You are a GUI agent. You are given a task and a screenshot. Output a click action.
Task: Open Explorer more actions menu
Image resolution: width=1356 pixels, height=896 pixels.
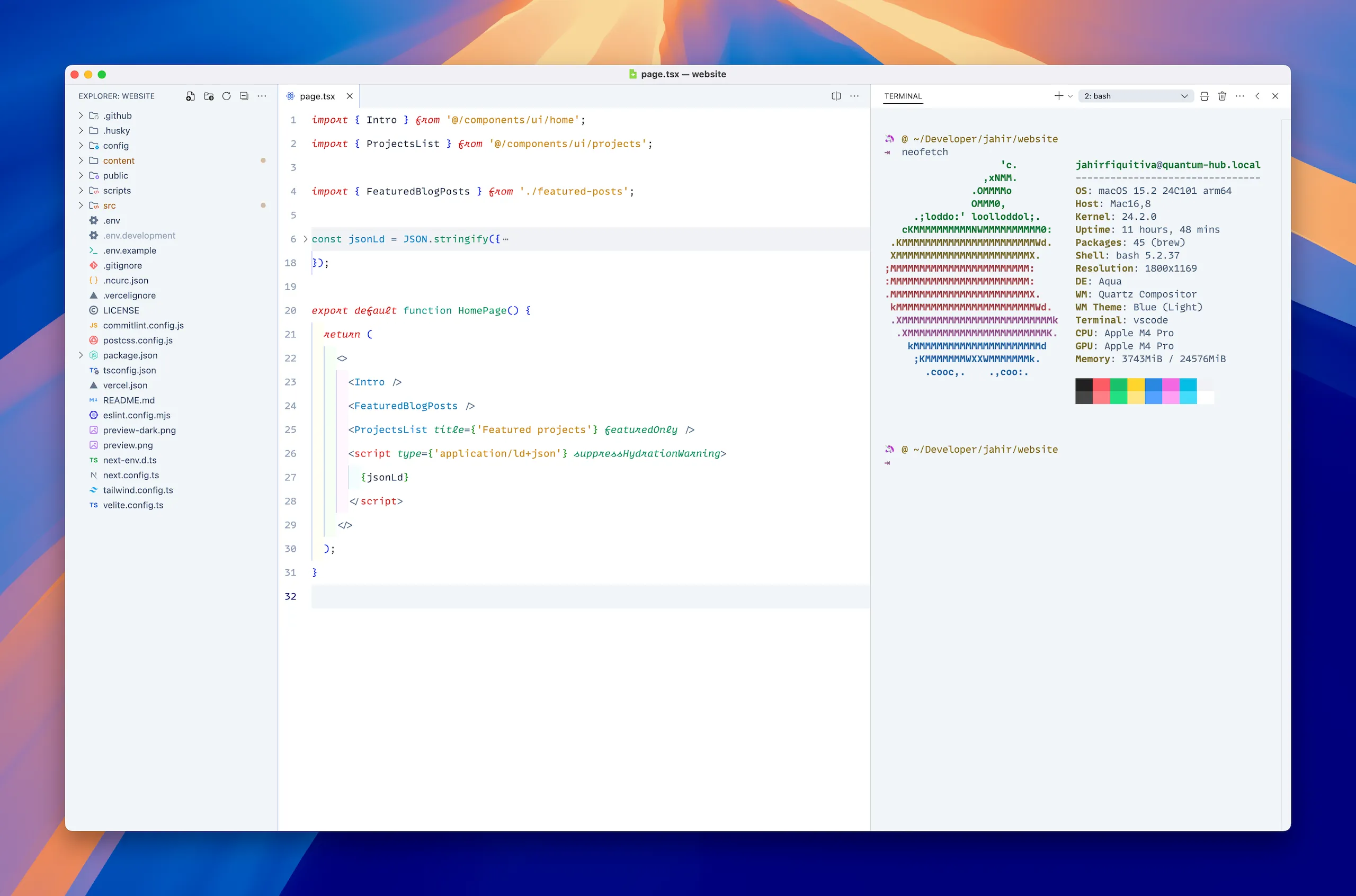[262, 96]
